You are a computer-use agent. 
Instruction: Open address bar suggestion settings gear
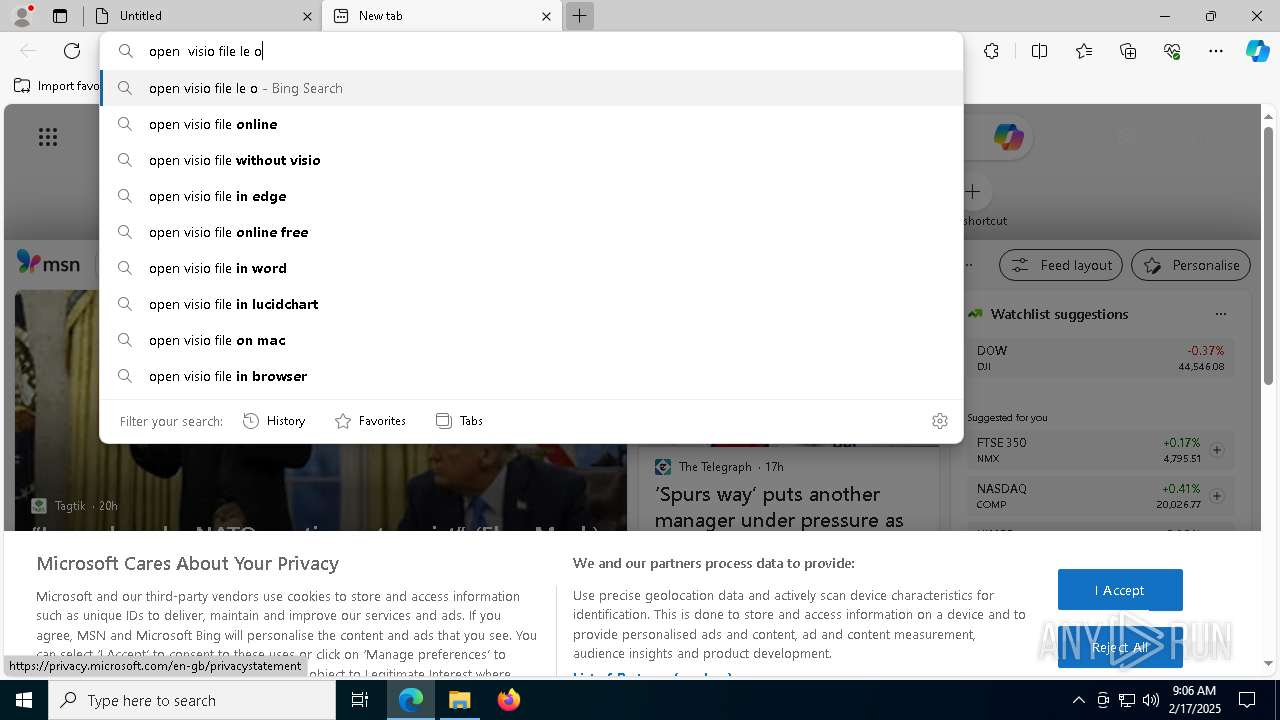tap(939, 421)
